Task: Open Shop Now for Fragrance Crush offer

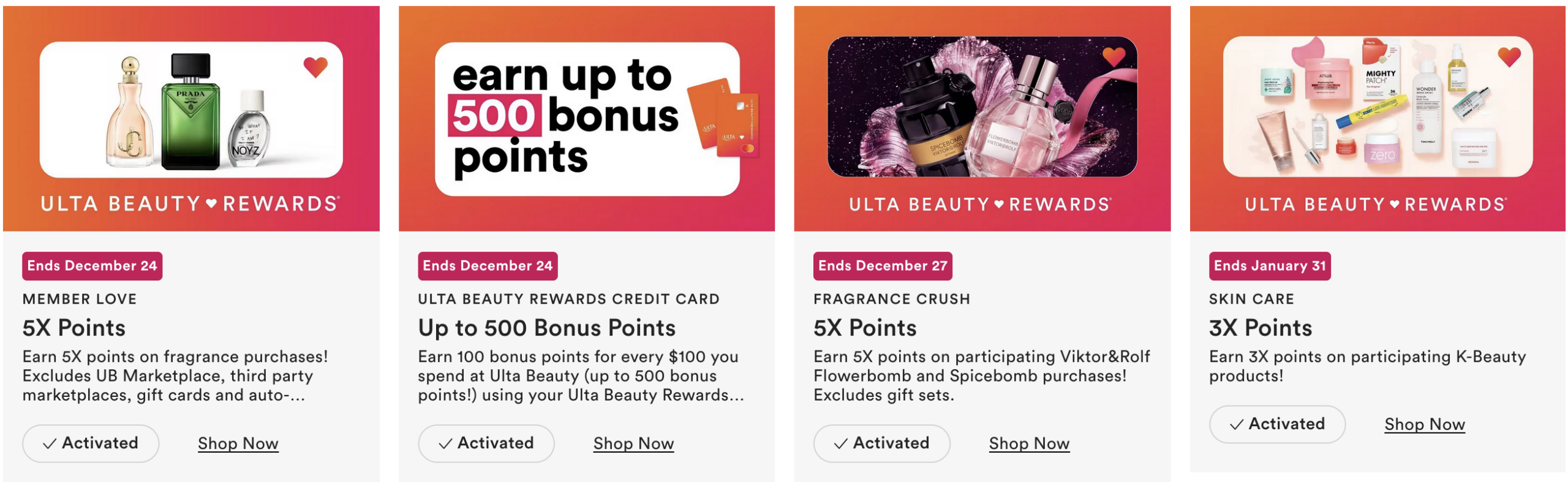Action: click(1029, 443)
